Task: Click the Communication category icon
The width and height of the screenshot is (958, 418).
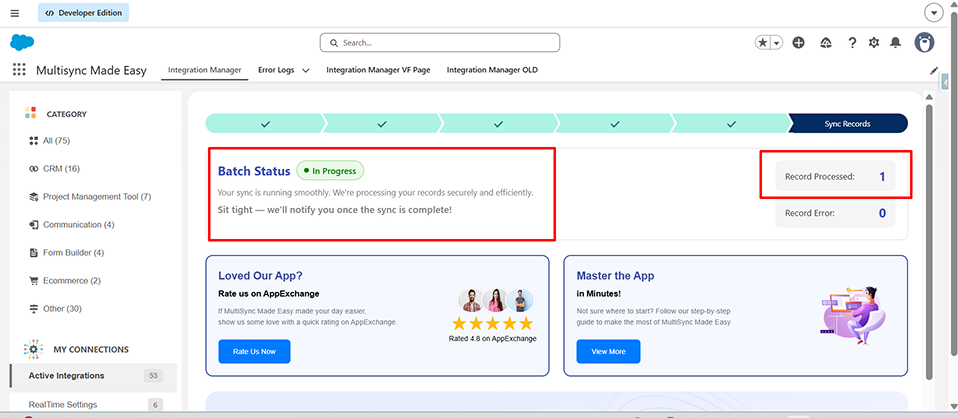Action: [34, 225]
